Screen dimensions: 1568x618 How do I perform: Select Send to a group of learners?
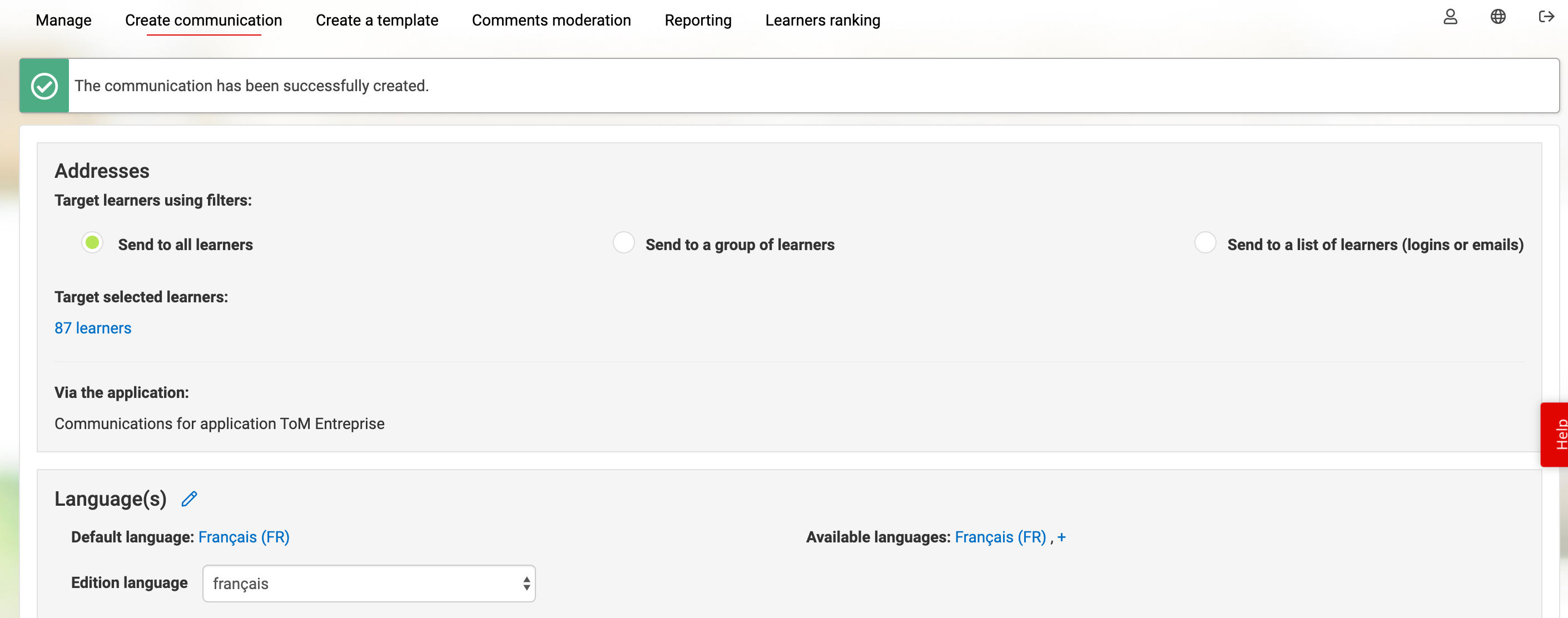click(623, 243)
